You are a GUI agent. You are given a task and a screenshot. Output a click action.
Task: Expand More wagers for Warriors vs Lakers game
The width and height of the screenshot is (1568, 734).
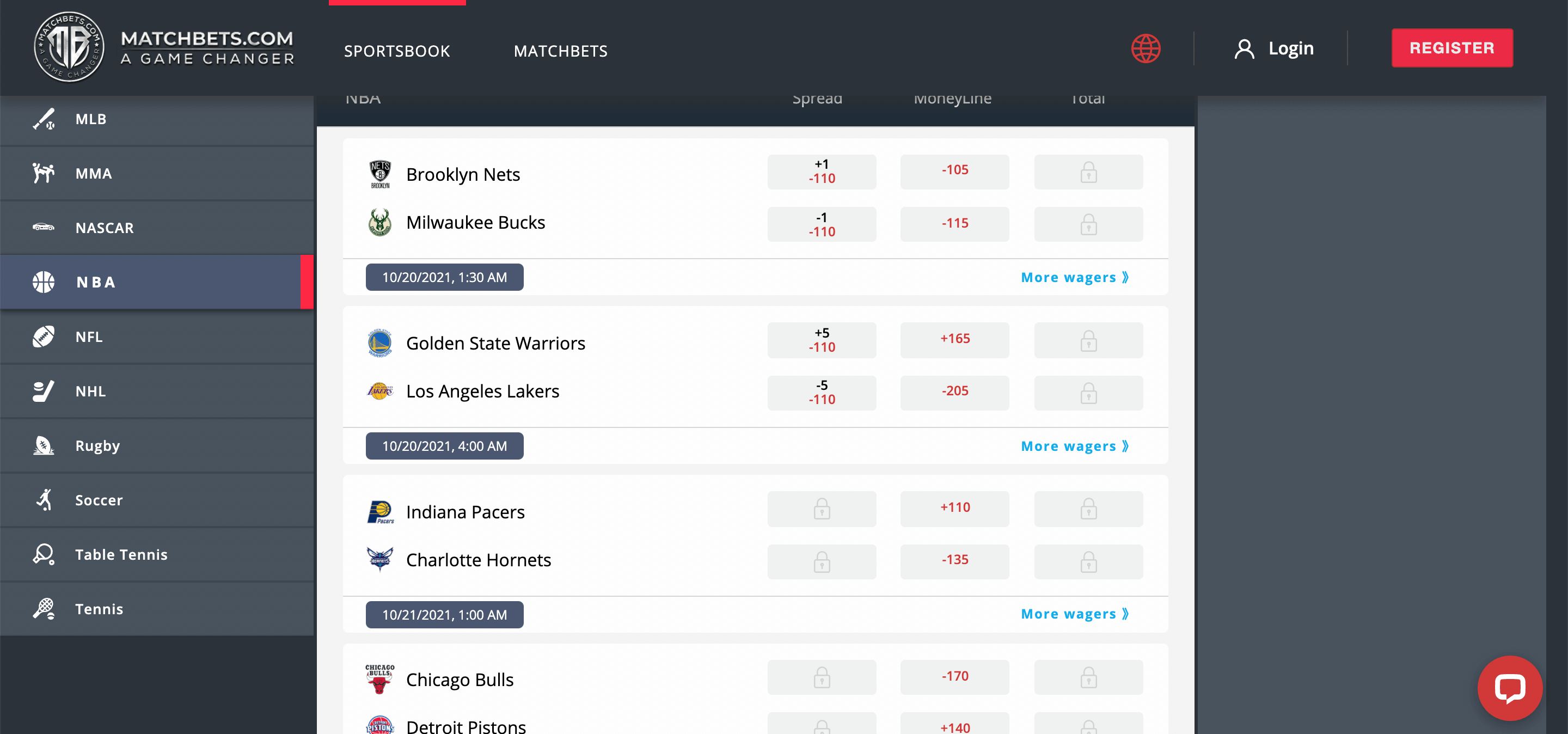[1074, 446]
